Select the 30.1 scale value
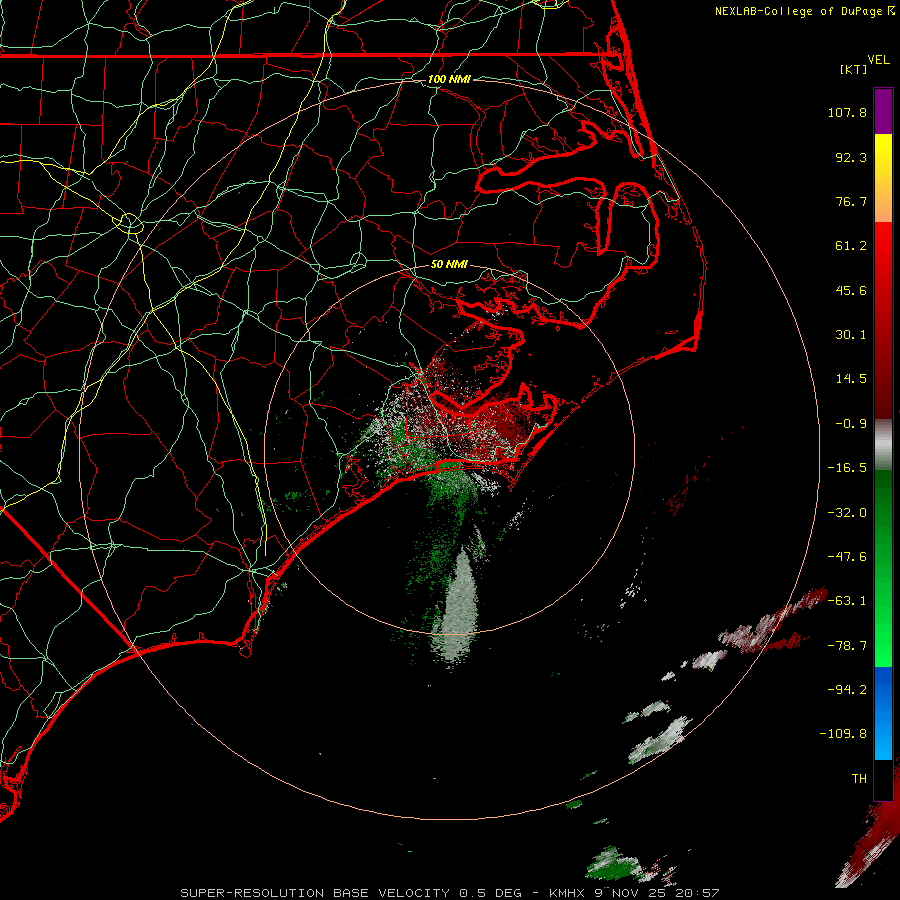 tap(851, 335)
